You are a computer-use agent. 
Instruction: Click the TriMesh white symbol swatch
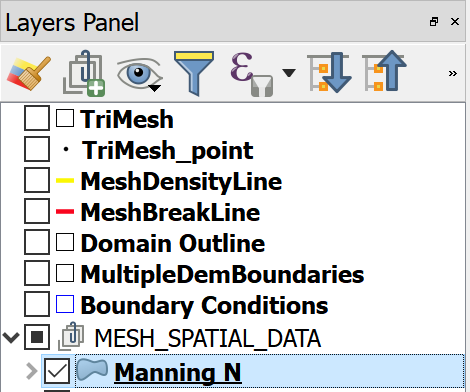pyautogui.click(x=65, y=118)
